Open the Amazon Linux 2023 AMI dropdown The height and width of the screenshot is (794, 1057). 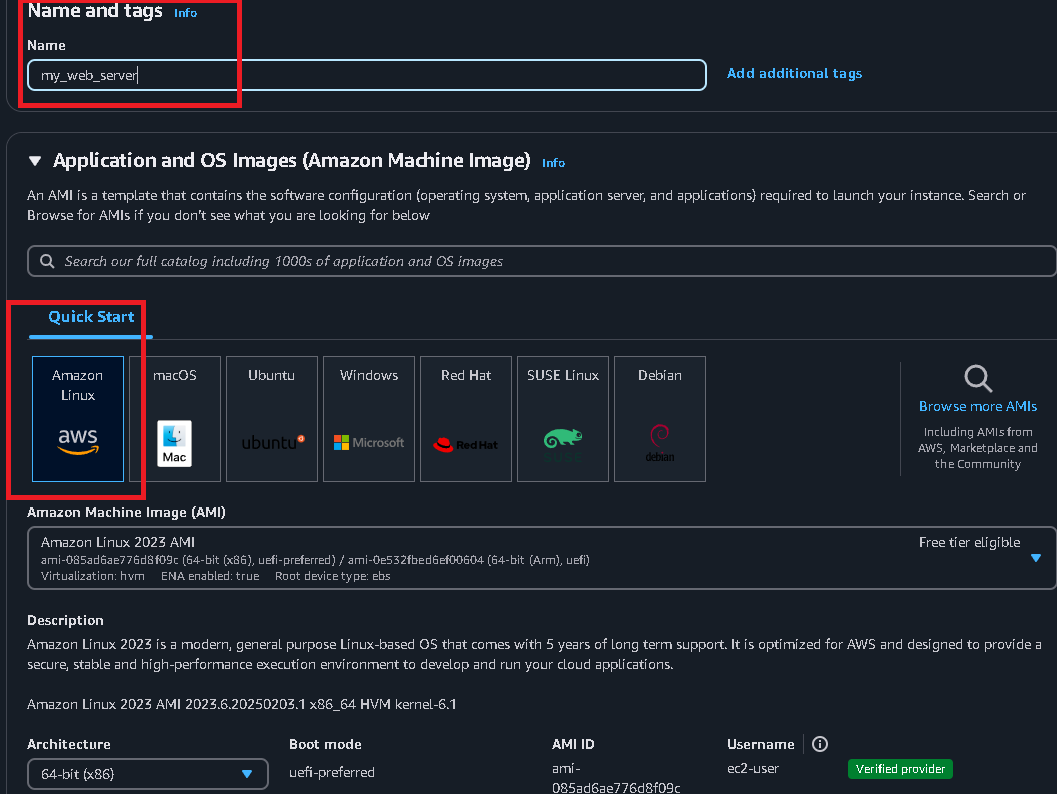point(542,558)
